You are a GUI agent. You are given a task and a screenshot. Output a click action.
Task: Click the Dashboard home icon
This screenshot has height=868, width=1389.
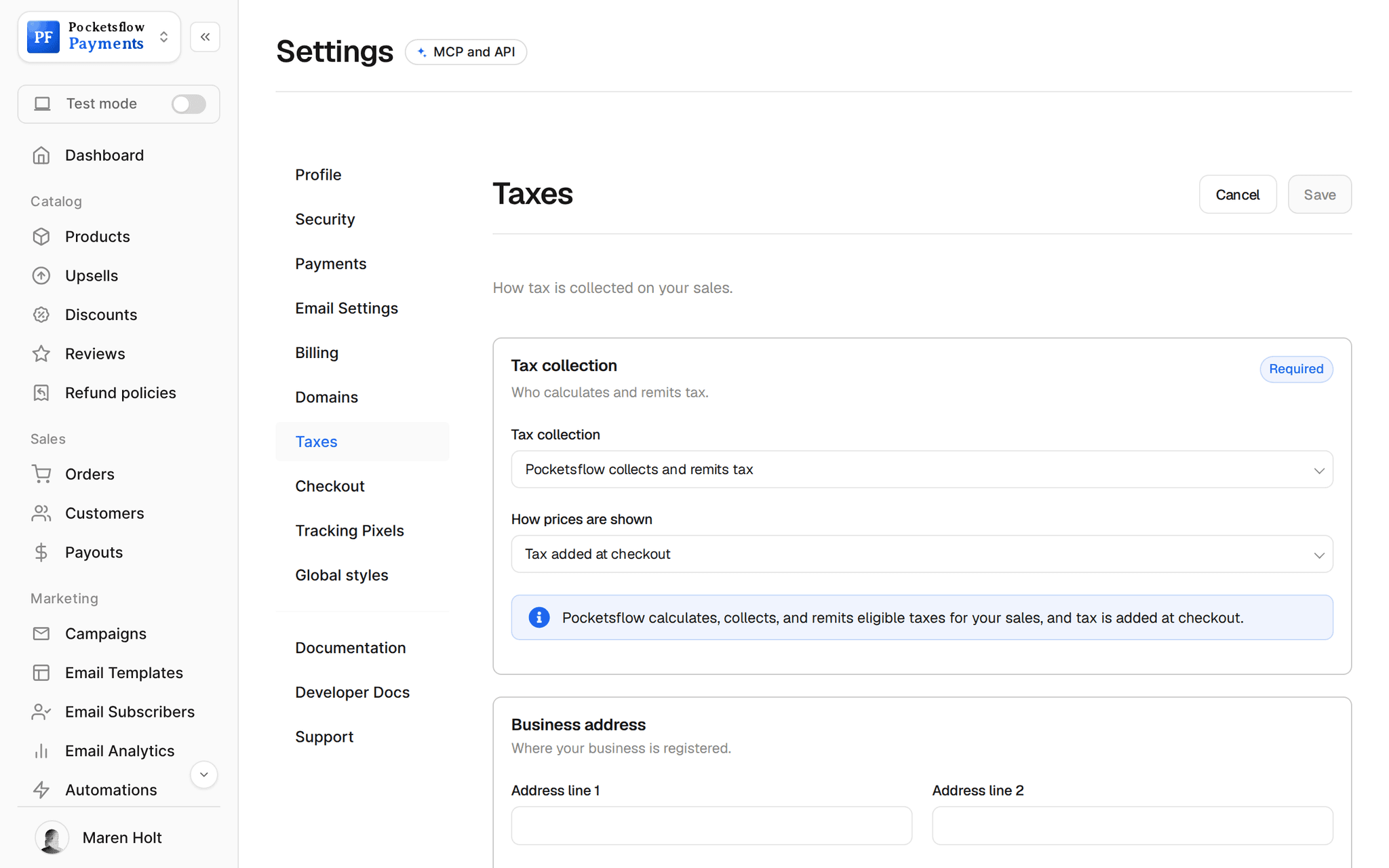click(x=41, y=155)
